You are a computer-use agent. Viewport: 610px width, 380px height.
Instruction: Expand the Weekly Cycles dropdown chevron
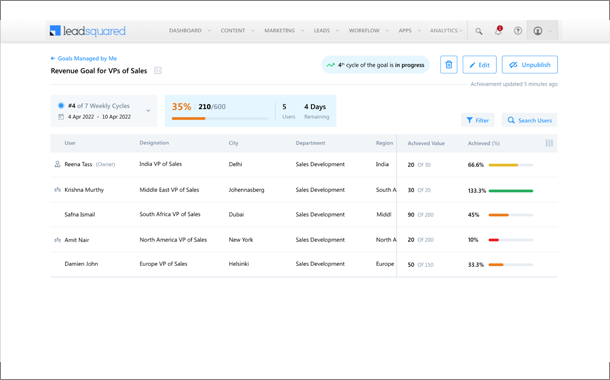pos(148,111)
